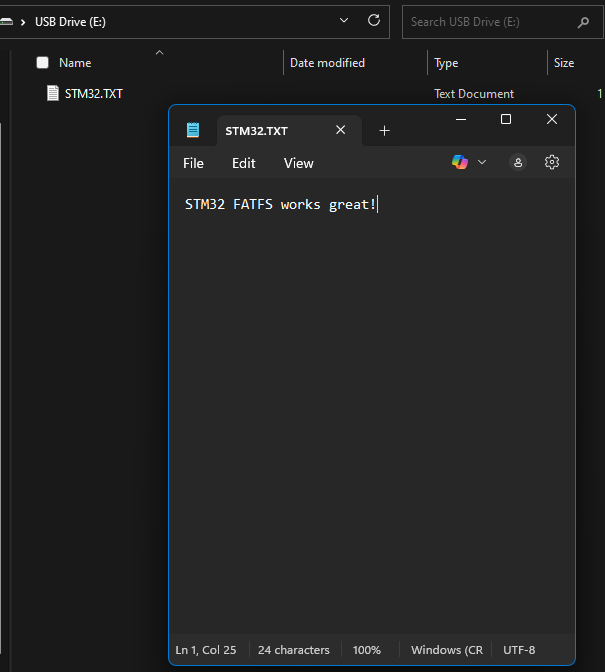Click the search magnifier icon

click(x=583, y=22)
